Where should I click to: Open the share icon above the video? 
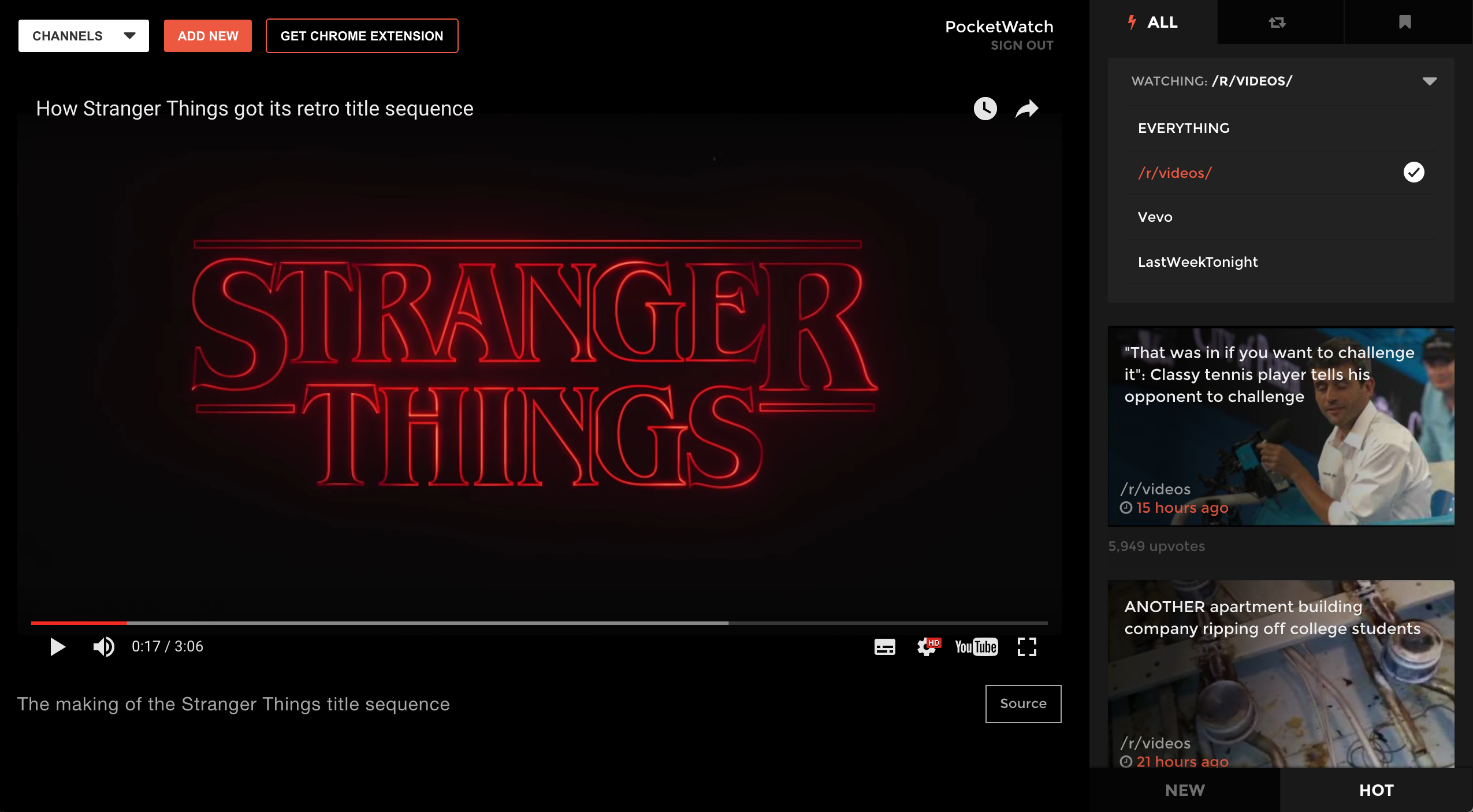(x=1027, y=109)
